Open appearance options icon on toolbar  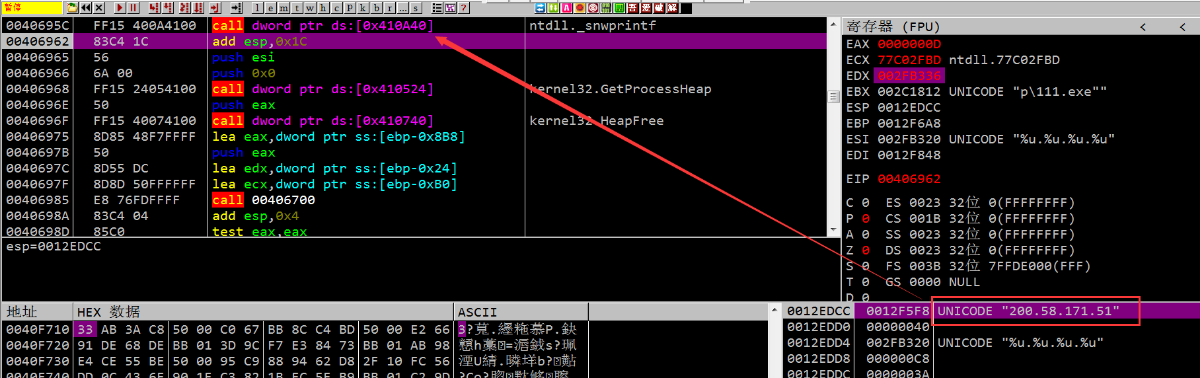450,8
